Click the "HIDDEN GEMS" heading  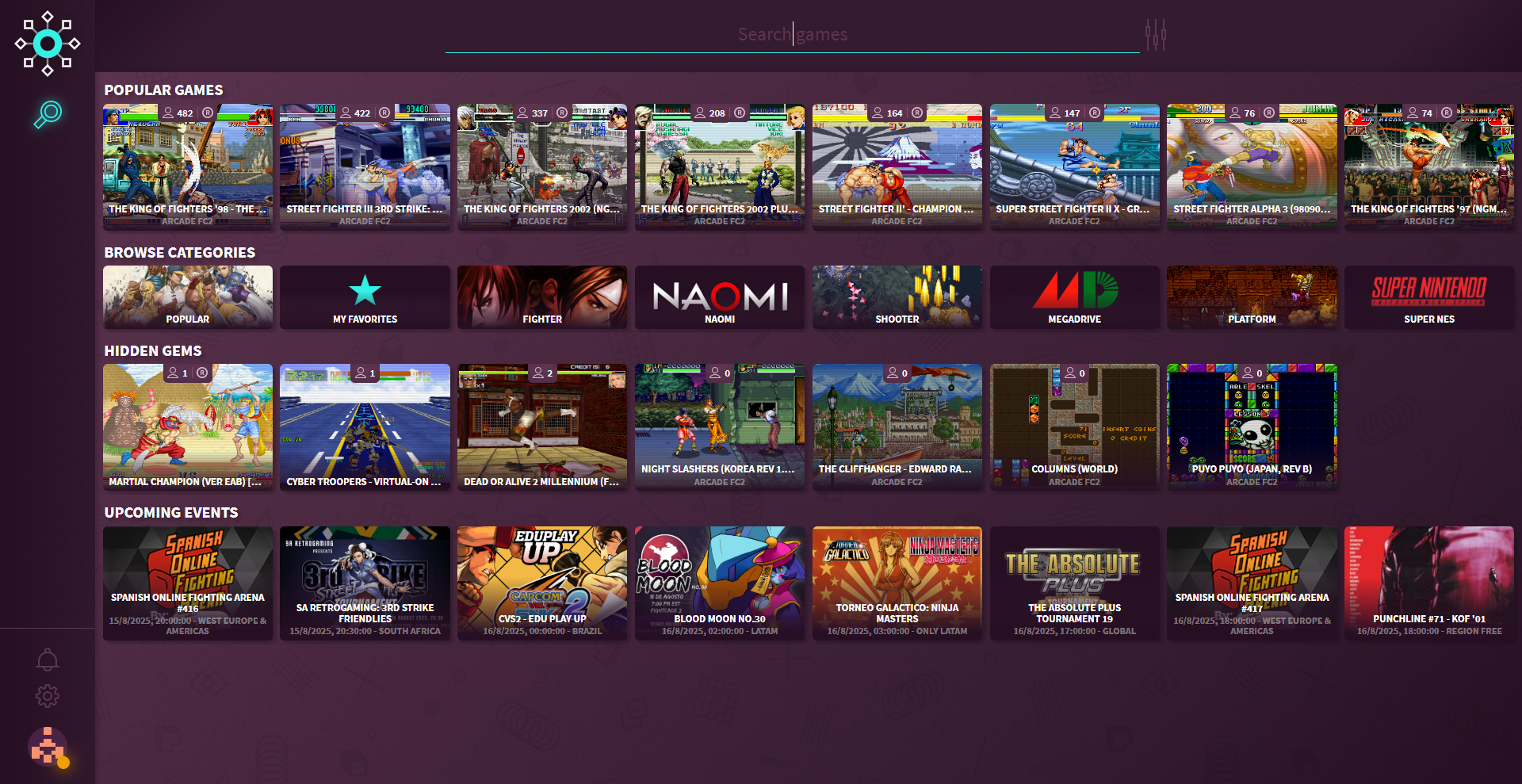(x=153, y=351)
